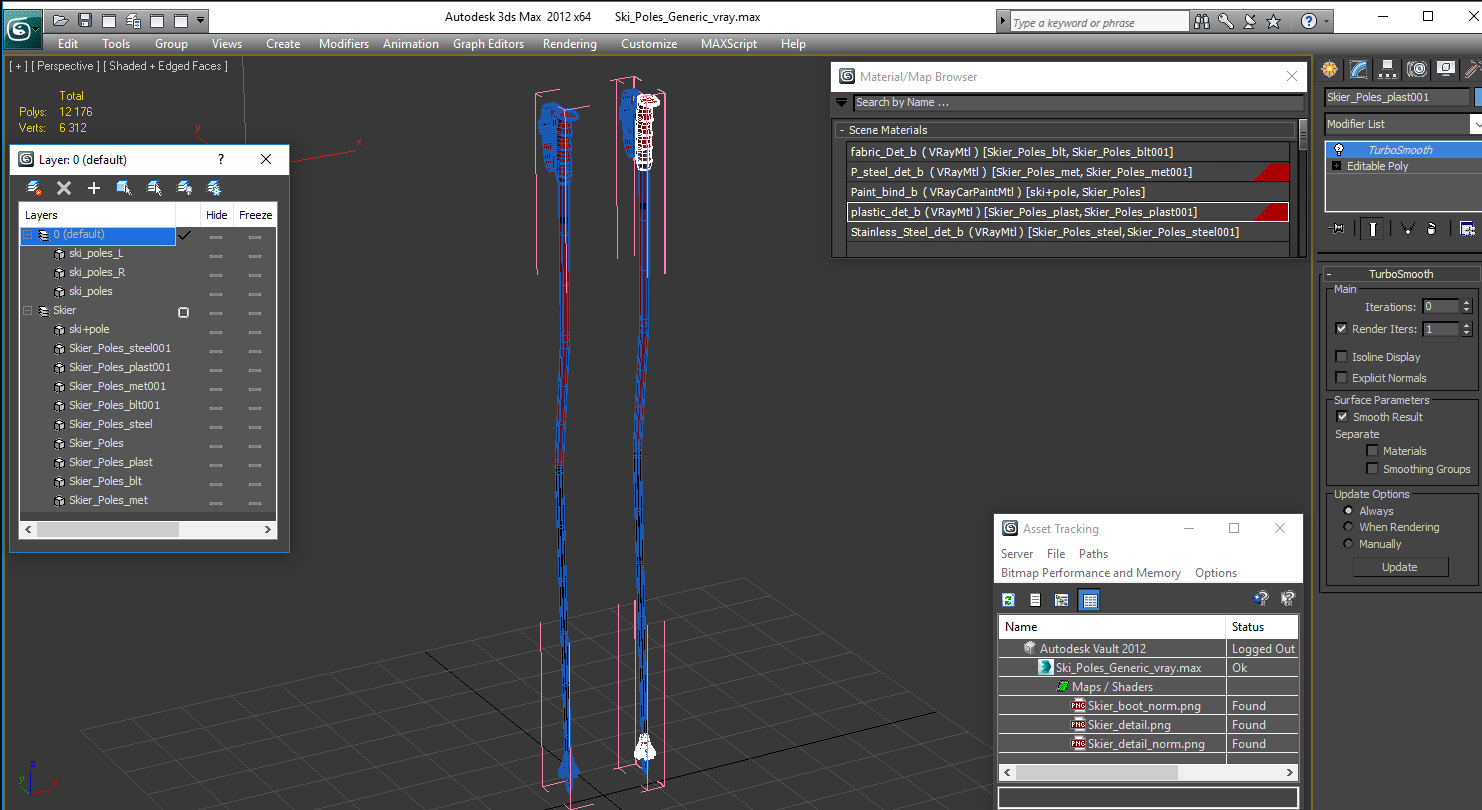The height and width of the screenshot is (810, 1482).
Task: Click the Help question mark icon
Action: point(1308,21)
